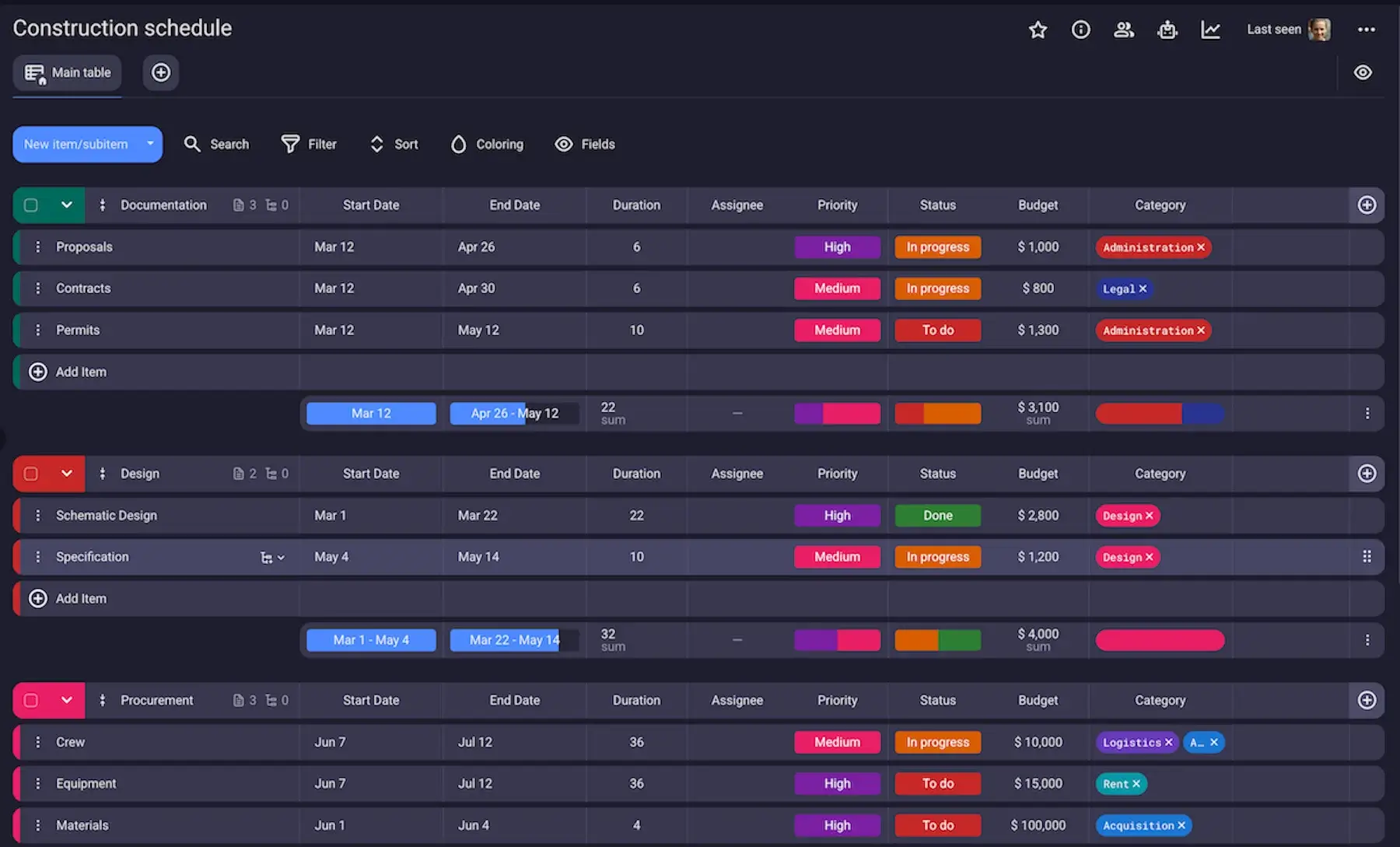This screenshot has width=1400, height=847.
Task: Open Search in the toolbar
Action: 216,144
